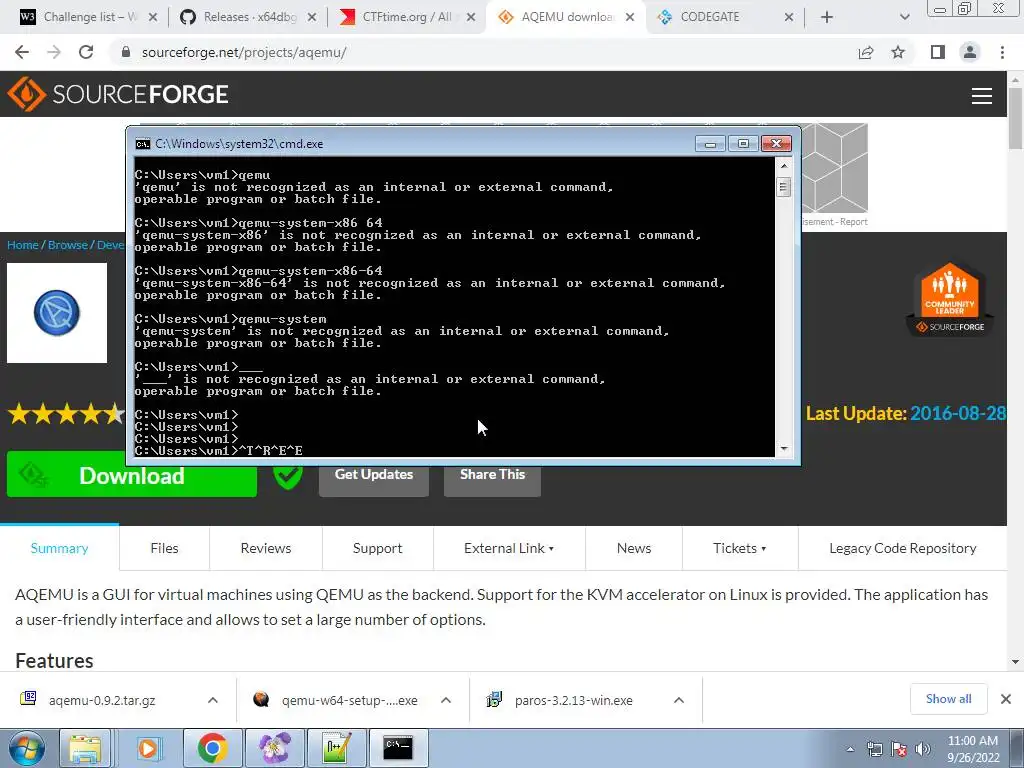Open the paros-3.2.13-win.exe download

(x=573, y=700)
